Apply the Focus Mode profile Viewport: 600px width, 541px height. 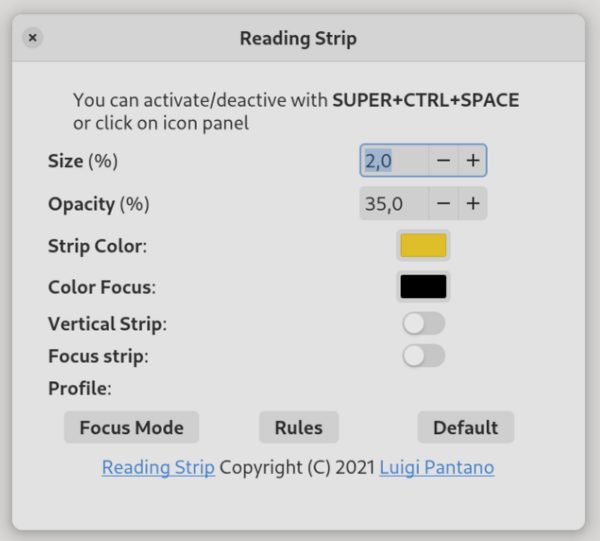point(131,427)
